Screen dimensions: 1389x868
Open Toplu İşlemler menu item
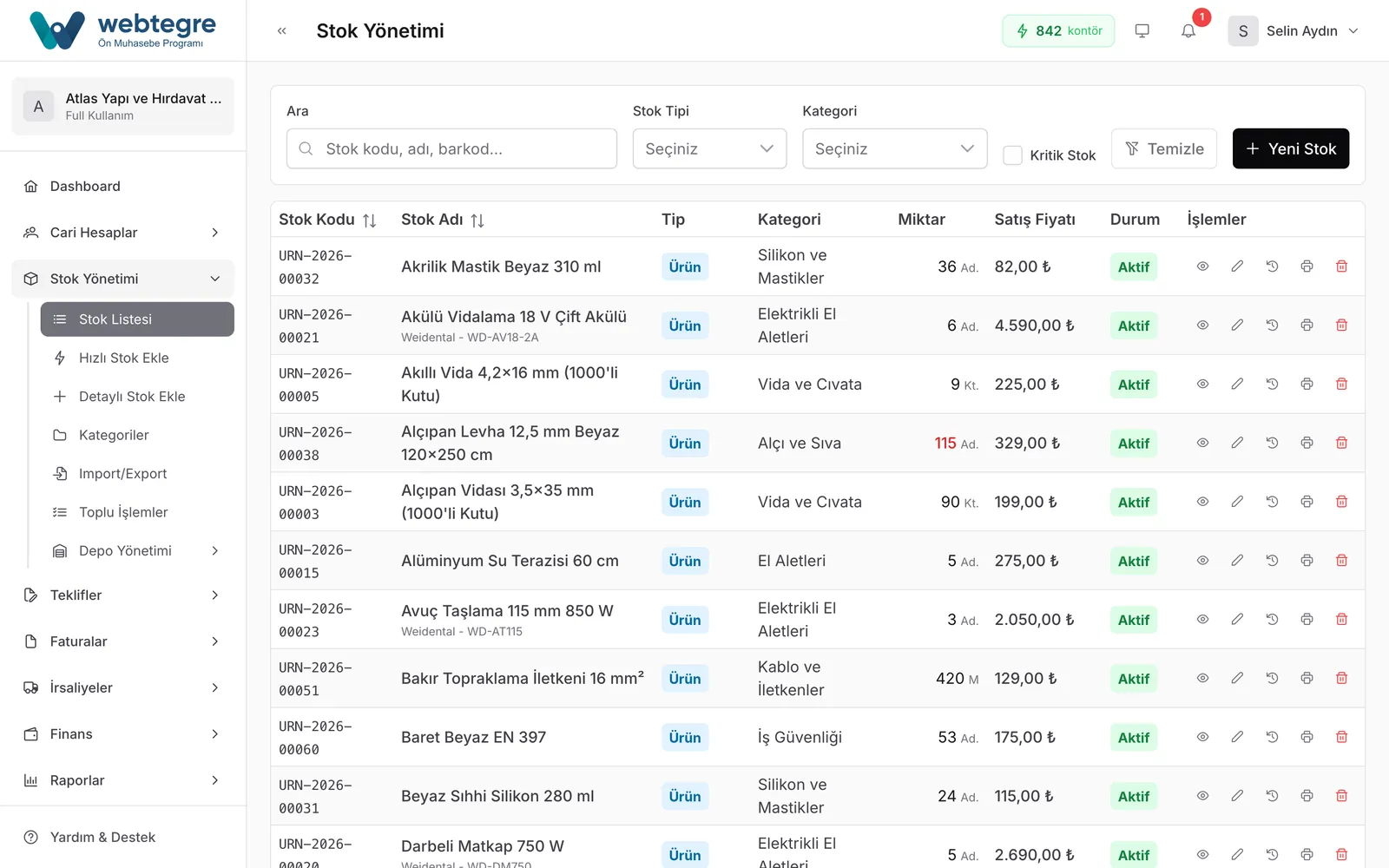[x=137, y=512]
